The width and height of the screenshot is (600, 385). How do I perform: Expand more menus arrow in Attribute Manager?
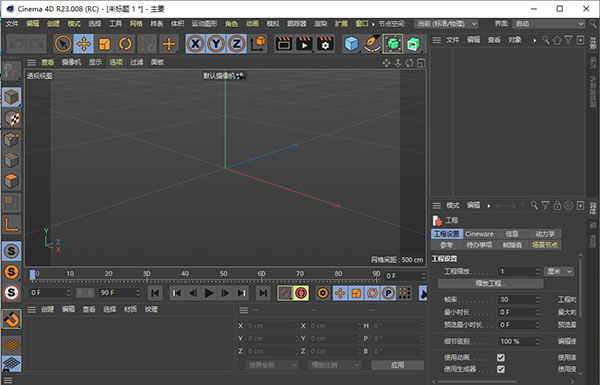pyautogui.click(x=489, y=206)
